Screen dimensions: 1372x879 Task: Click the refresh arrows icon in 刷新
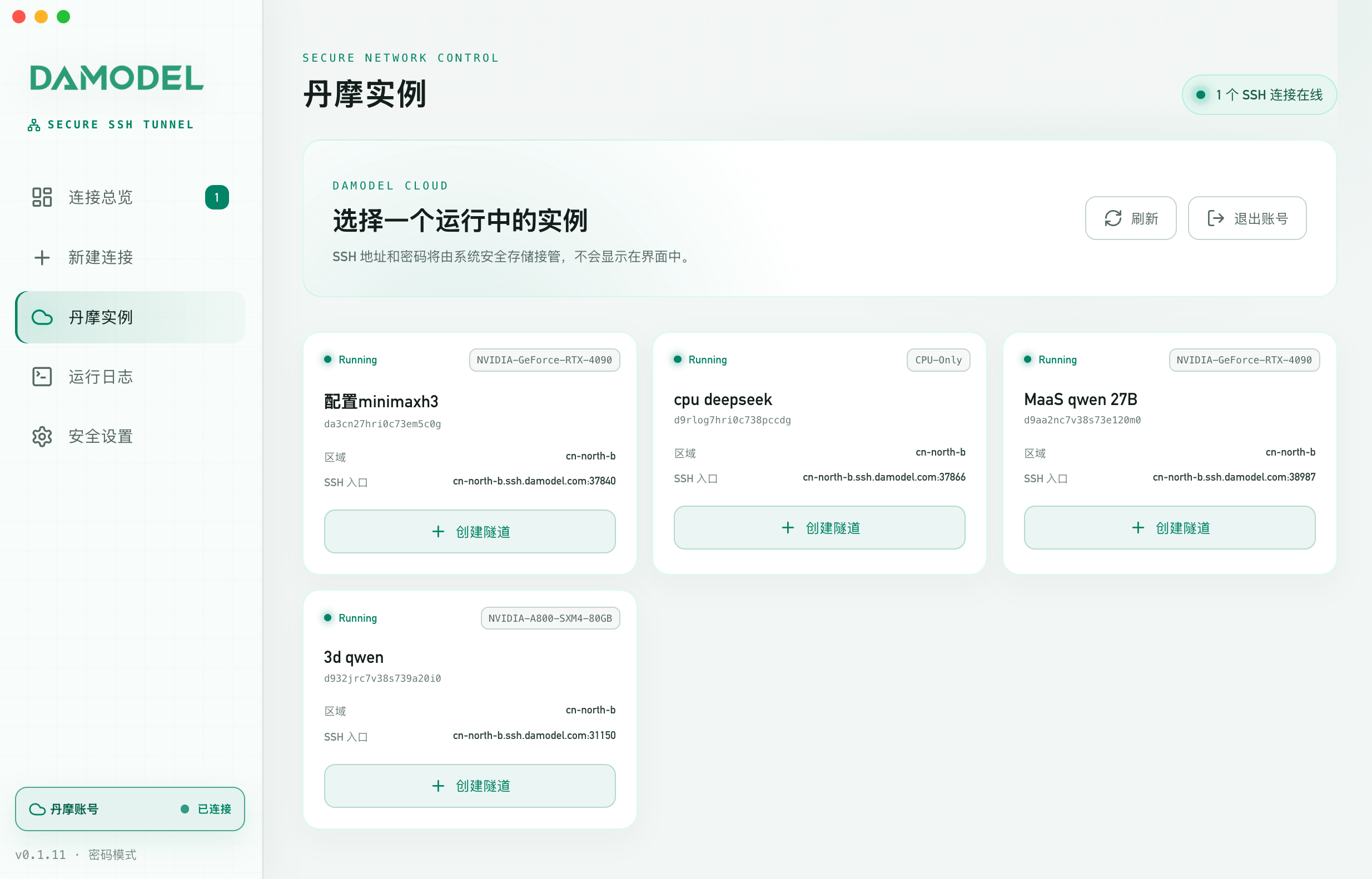[x=1113, y=218]
